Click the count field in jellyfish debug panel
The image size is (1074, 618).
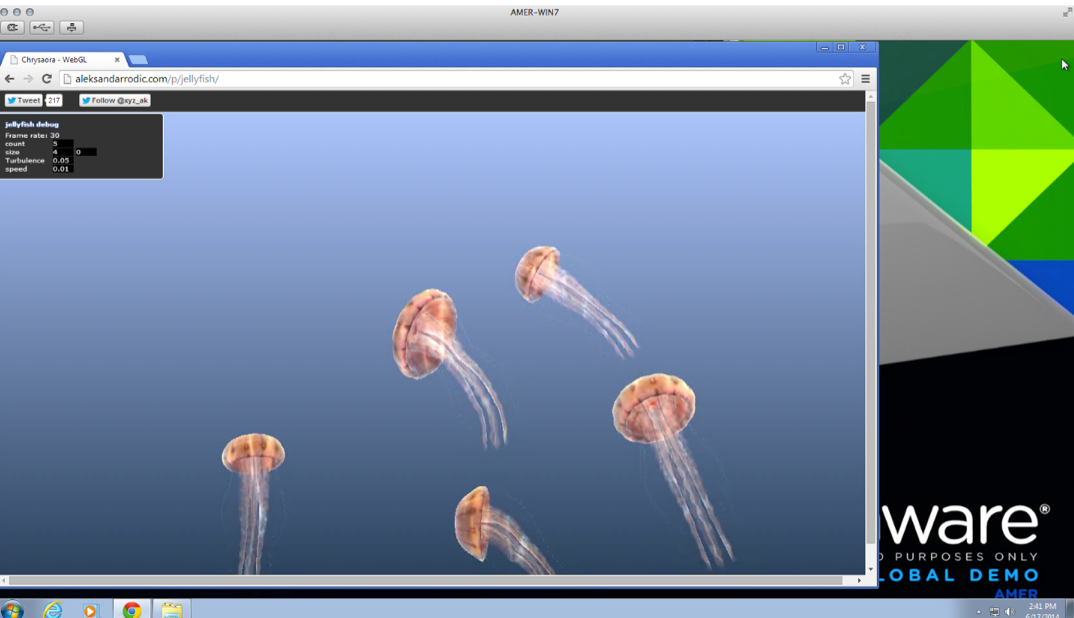pyautogui.click(x=62, y=144)
